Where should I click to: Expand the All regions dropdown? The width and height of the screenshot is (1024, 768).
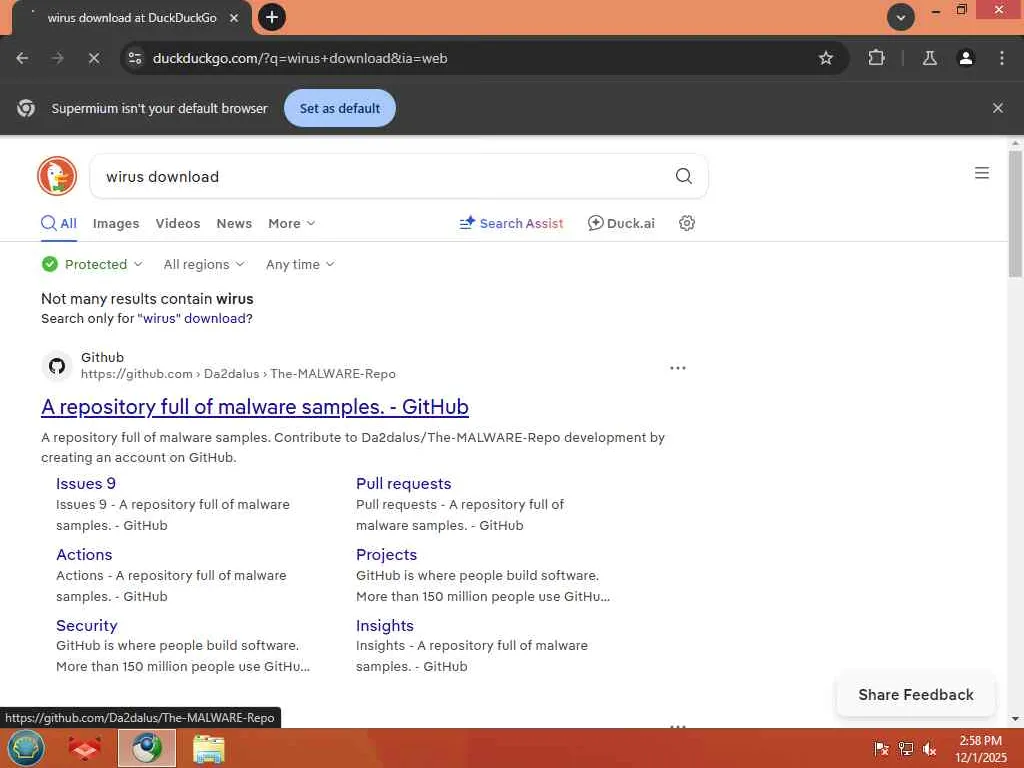click(204, 264)
